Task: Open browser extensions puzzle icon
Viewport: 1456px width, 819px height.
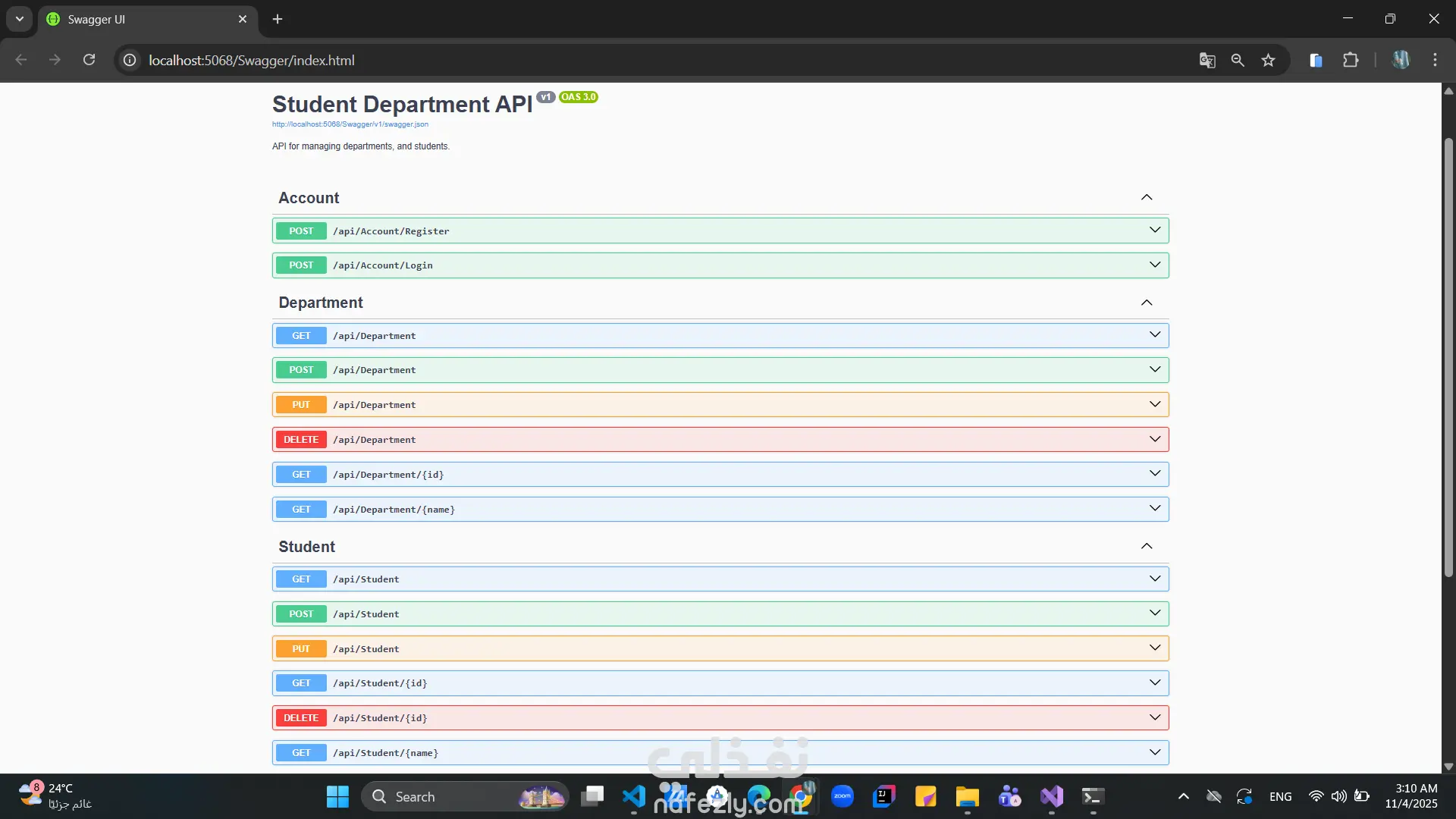Action: tap(1351, 60)
